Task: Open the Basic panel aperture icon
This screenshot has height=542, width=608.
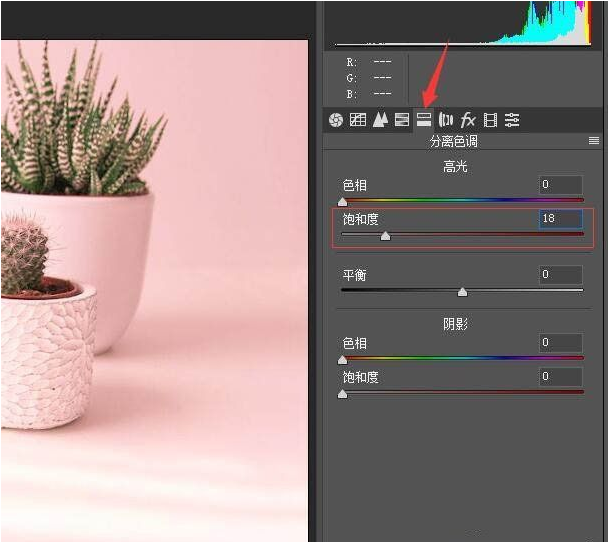Action: click(x=336, y=120)
